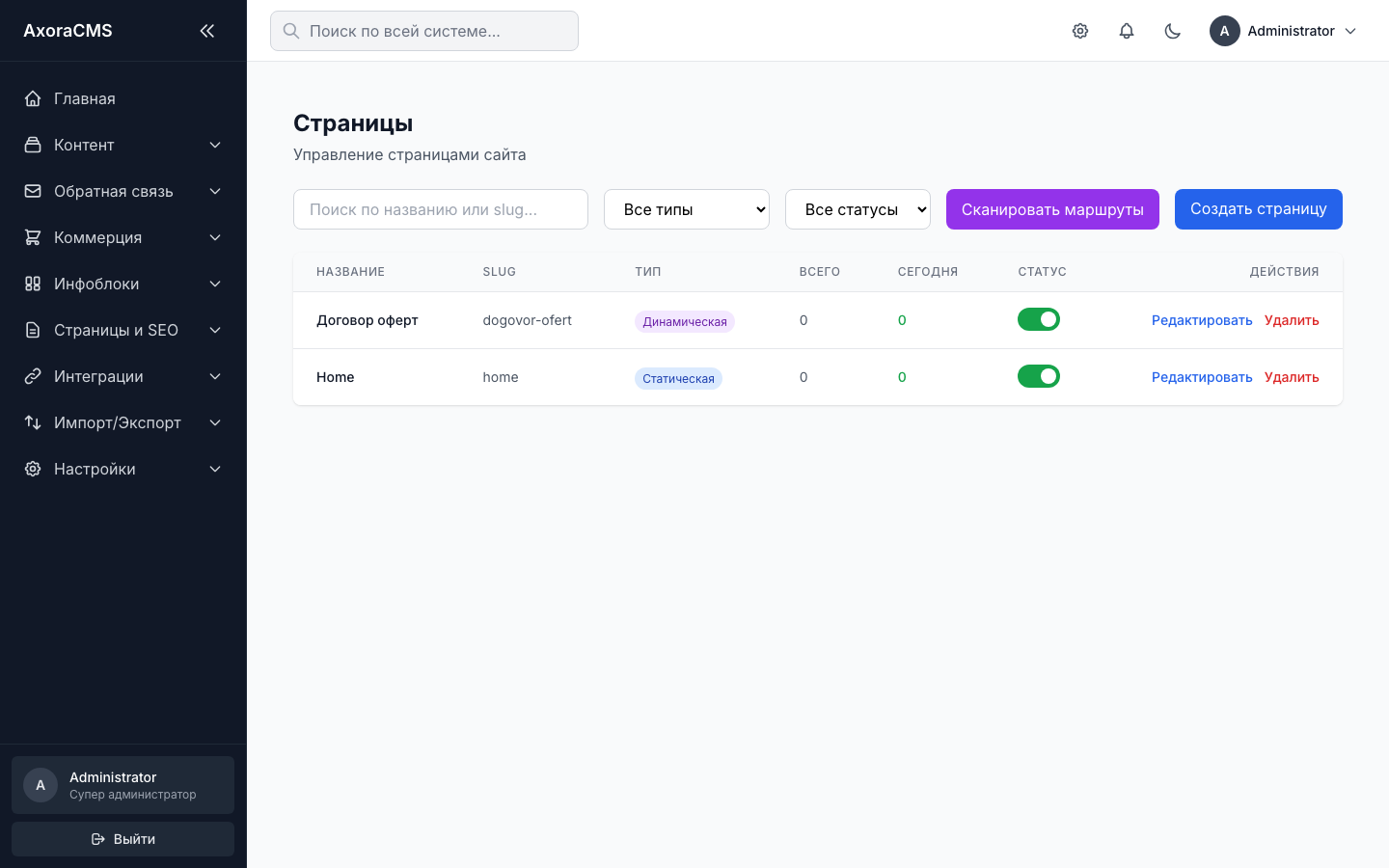Viewport: 1389px width, 868px height.
Task: Click the top bar Administrator avatar
Action: pos(1225,31)
